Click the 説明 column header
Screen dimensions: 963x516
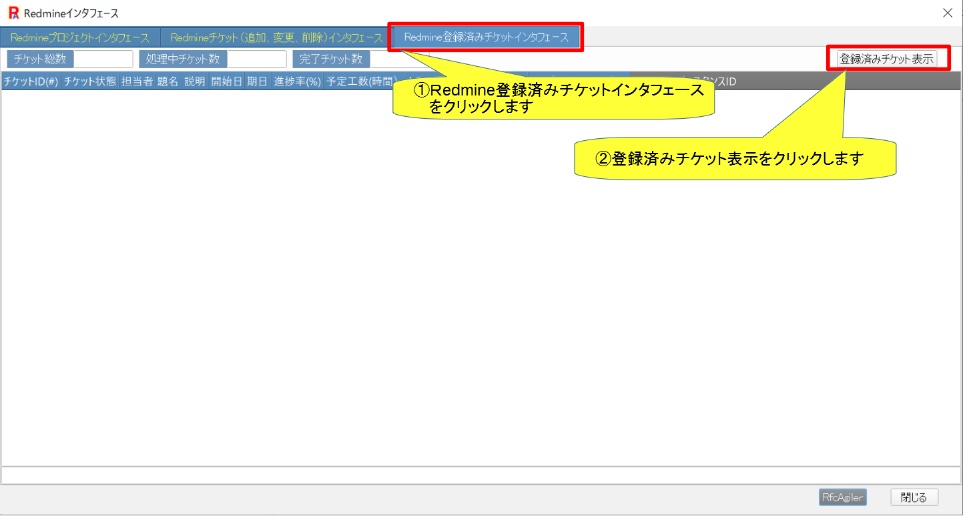195,81
